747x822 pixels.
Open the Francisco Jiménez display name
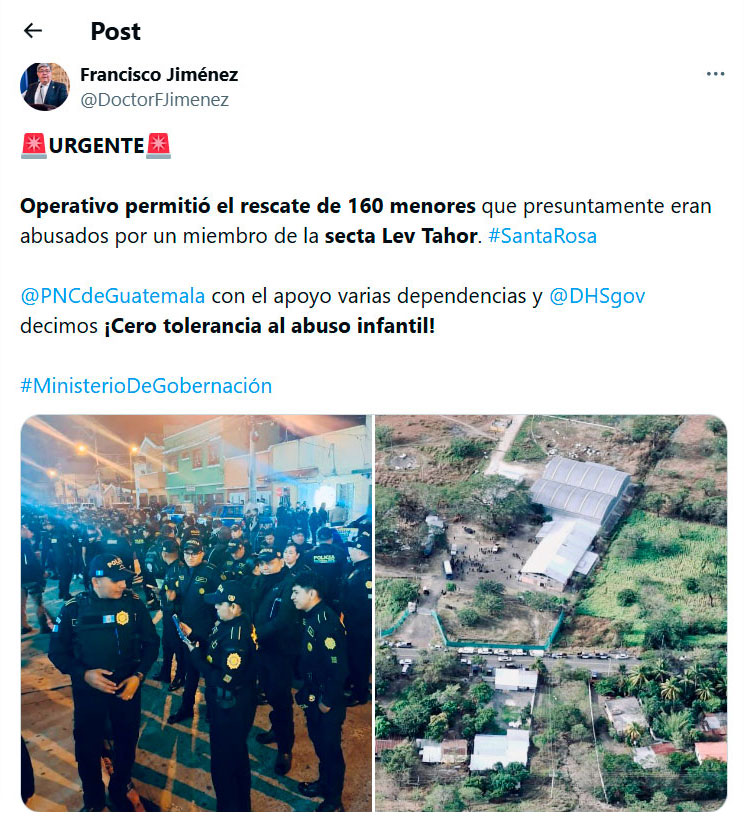click(159, 74)
